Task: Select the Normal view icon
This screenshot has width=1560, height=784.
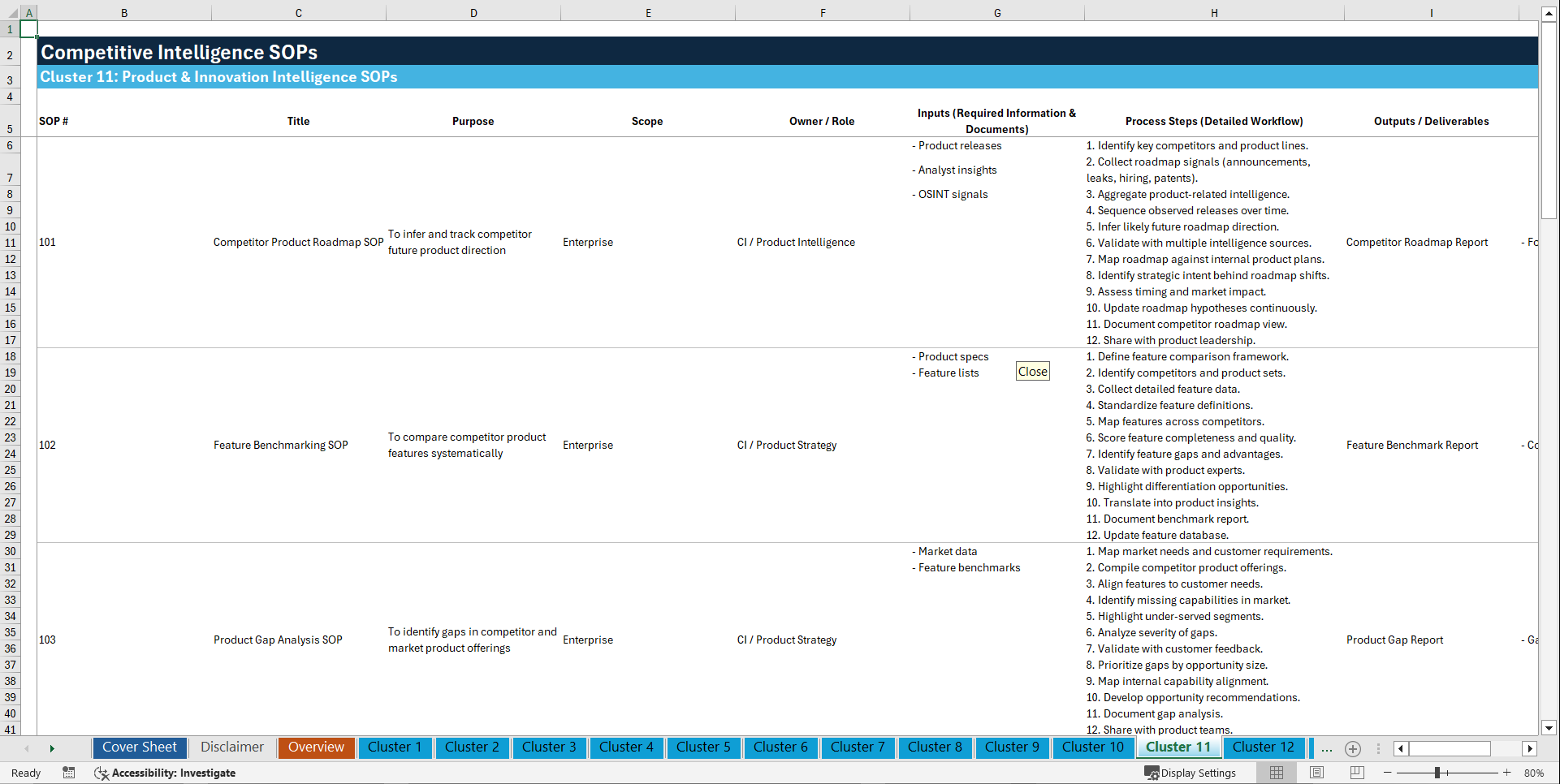Action: click(x=1276, y=773)
